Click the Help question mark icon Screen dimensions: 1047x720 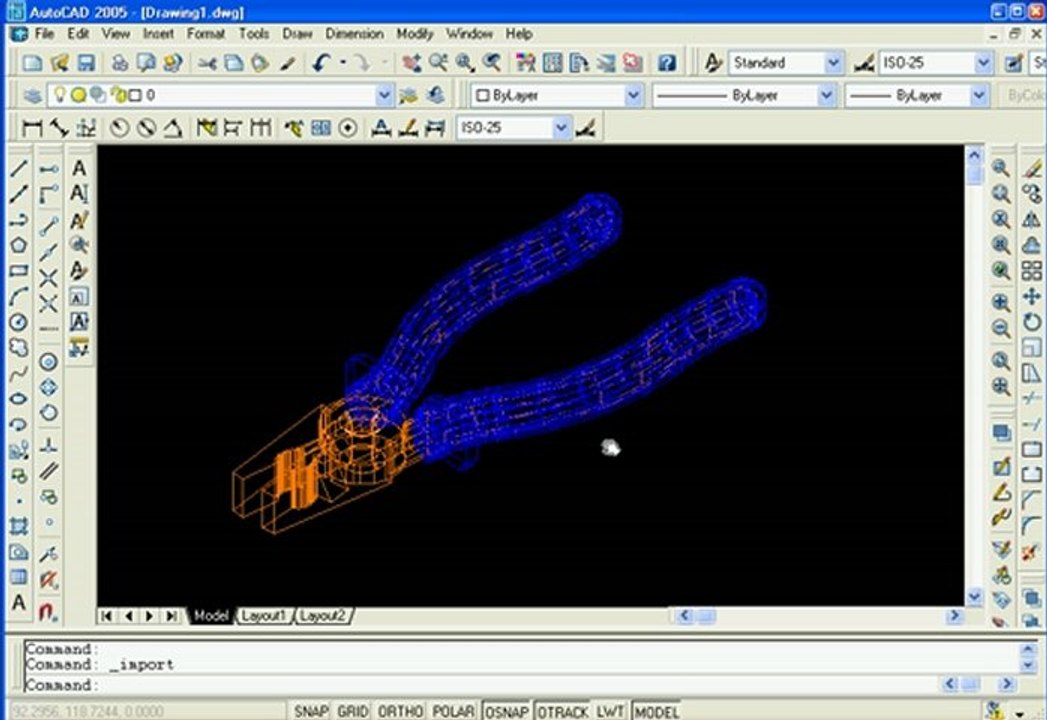click(x=666, y=63)
